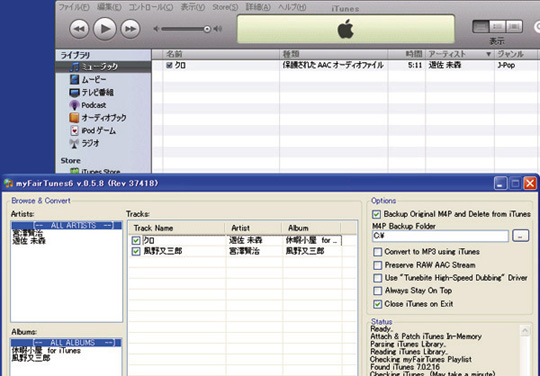Open the ファイル(F) menu in iTunes
This screenshot has width=540, height=376.
tap(74, 7)
